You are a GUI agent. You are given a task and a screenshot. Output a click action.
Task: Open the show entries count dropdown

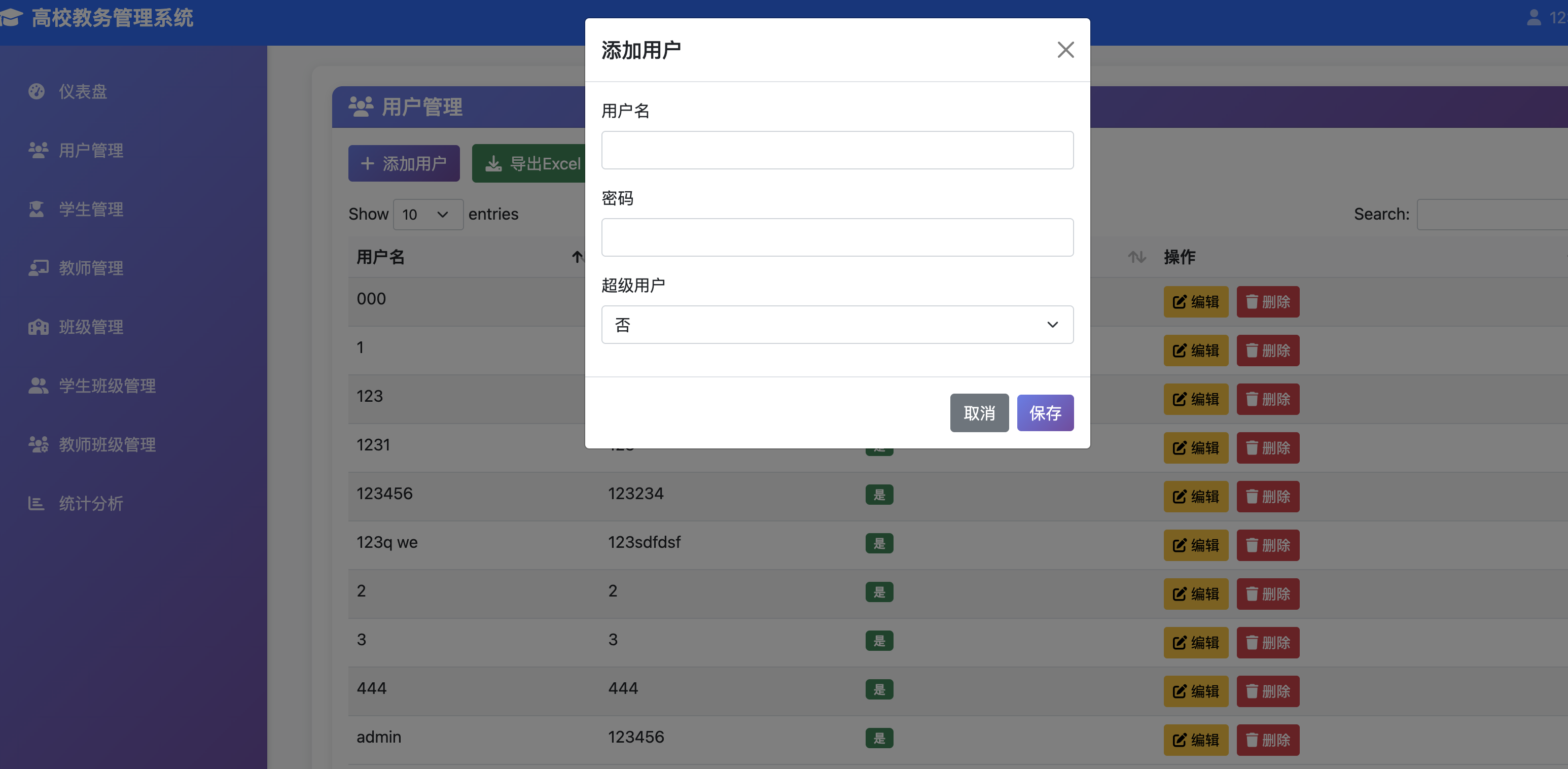(428, 215)
